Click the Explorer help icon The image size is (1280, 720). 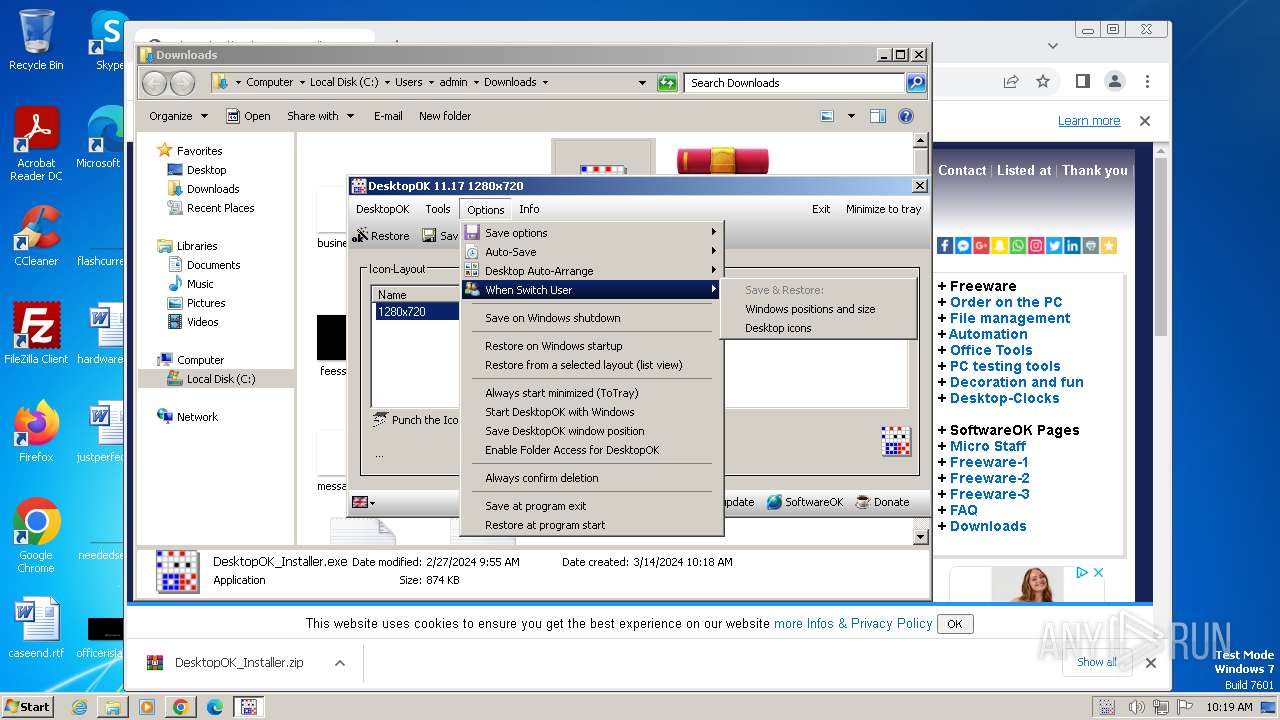tap(906, 116)
